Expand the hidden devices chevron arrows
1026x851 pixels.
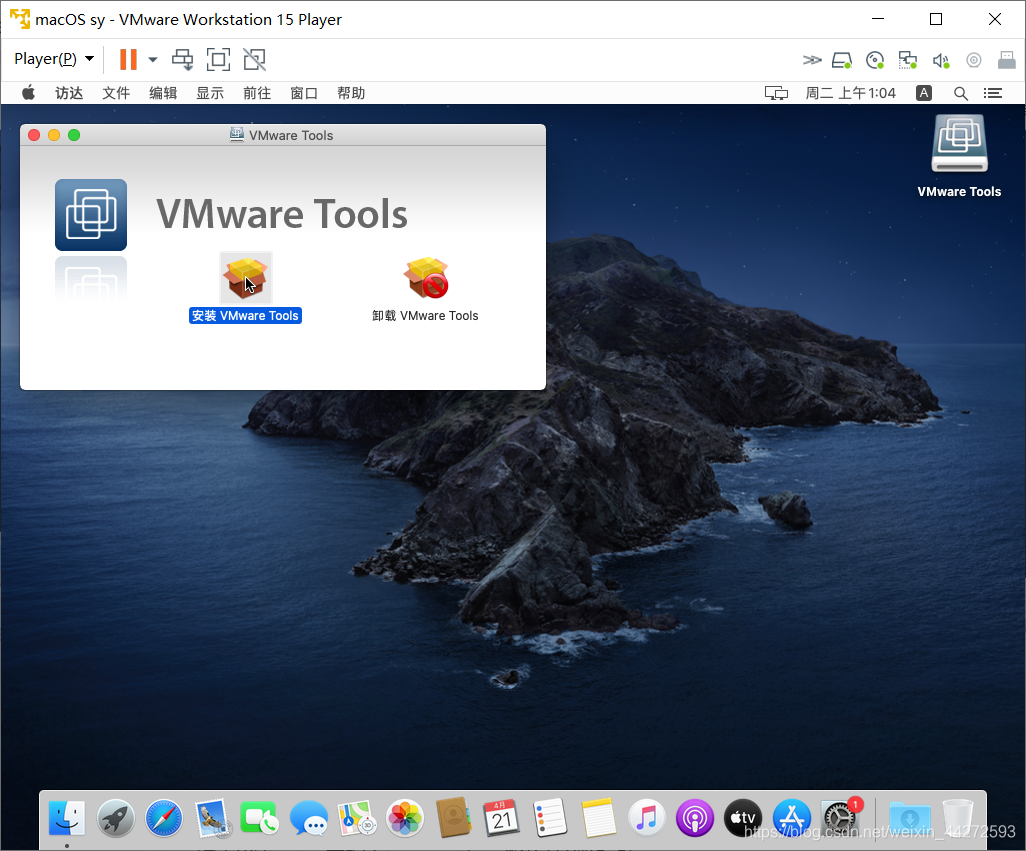(x=812, y=60)
